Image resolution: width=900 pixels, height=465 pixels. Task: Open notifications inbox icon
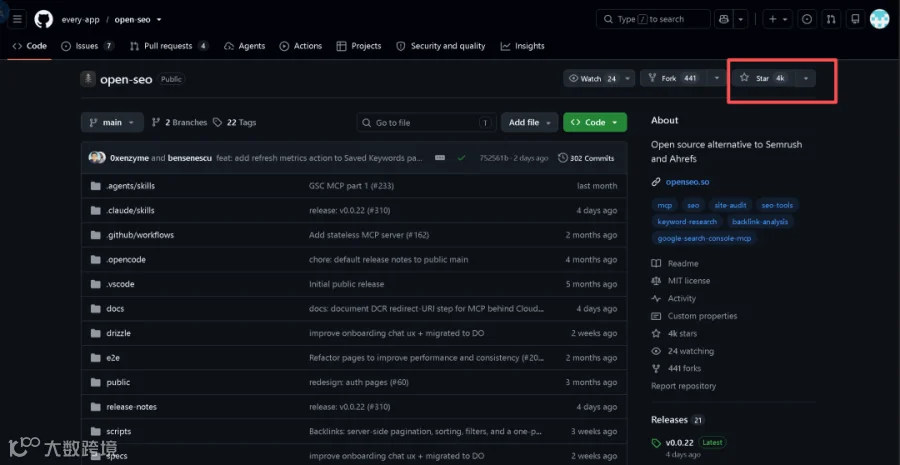tap(855, 20)
